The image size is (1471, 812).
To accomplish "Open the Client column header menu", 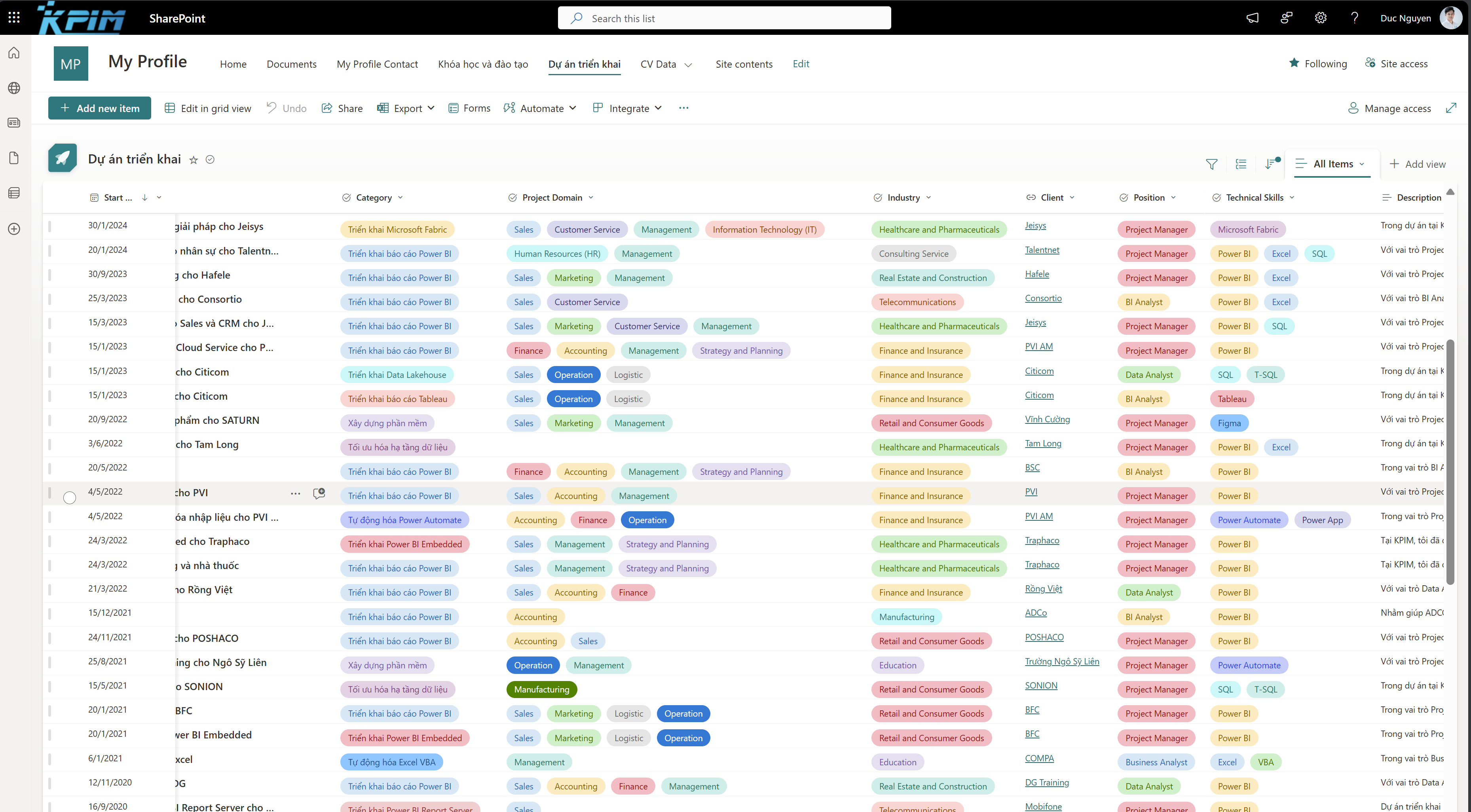I will pyautogui.click(x=1051, y=197).
